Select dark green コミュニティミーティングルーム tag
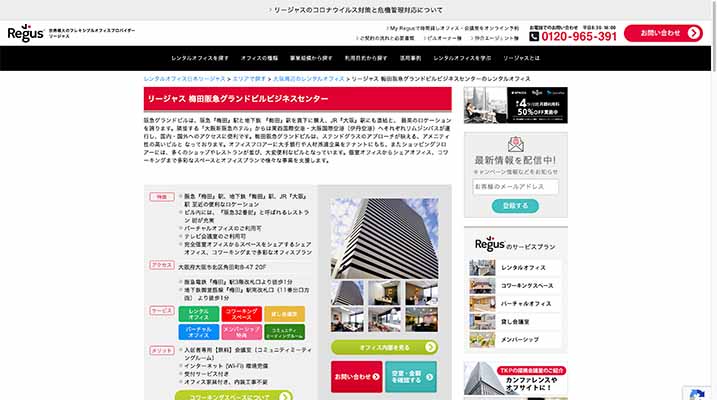 [x=284, y=332]
